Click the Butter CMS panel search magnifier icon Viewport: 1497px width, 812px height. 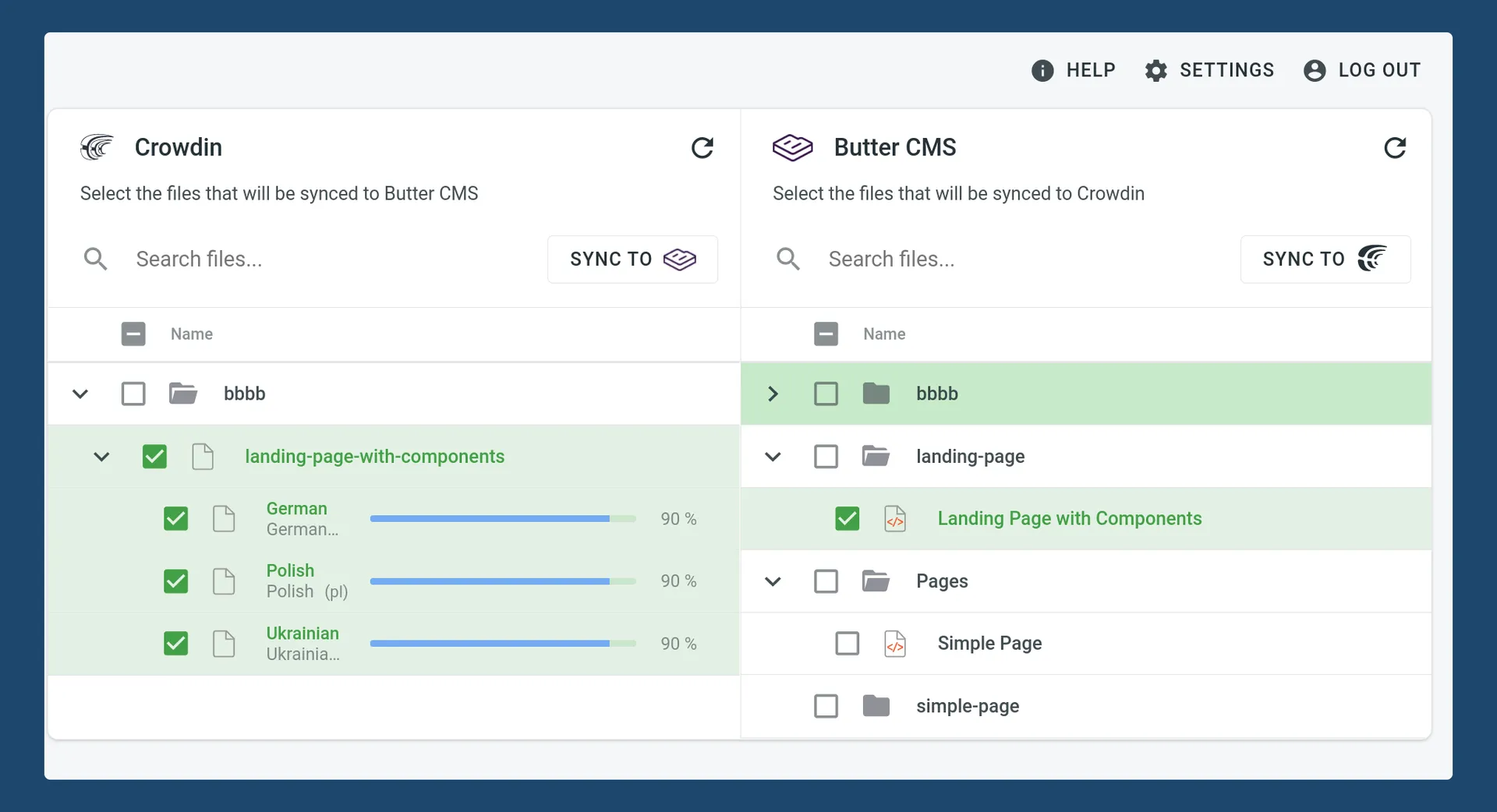[x=788, y=259]
